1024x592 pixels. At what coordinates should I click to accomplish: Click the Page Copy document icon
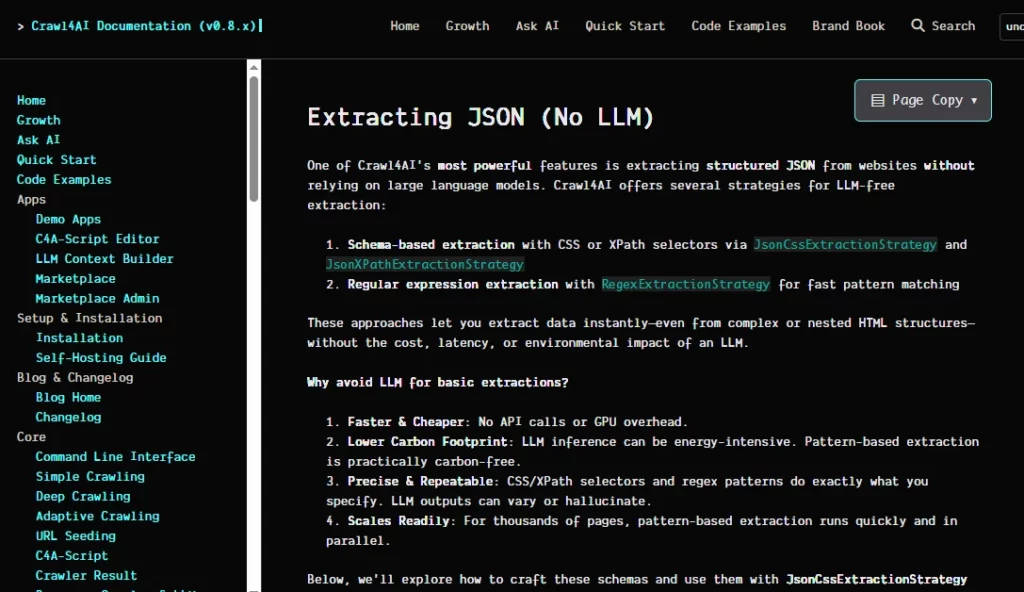click(878, 100)
